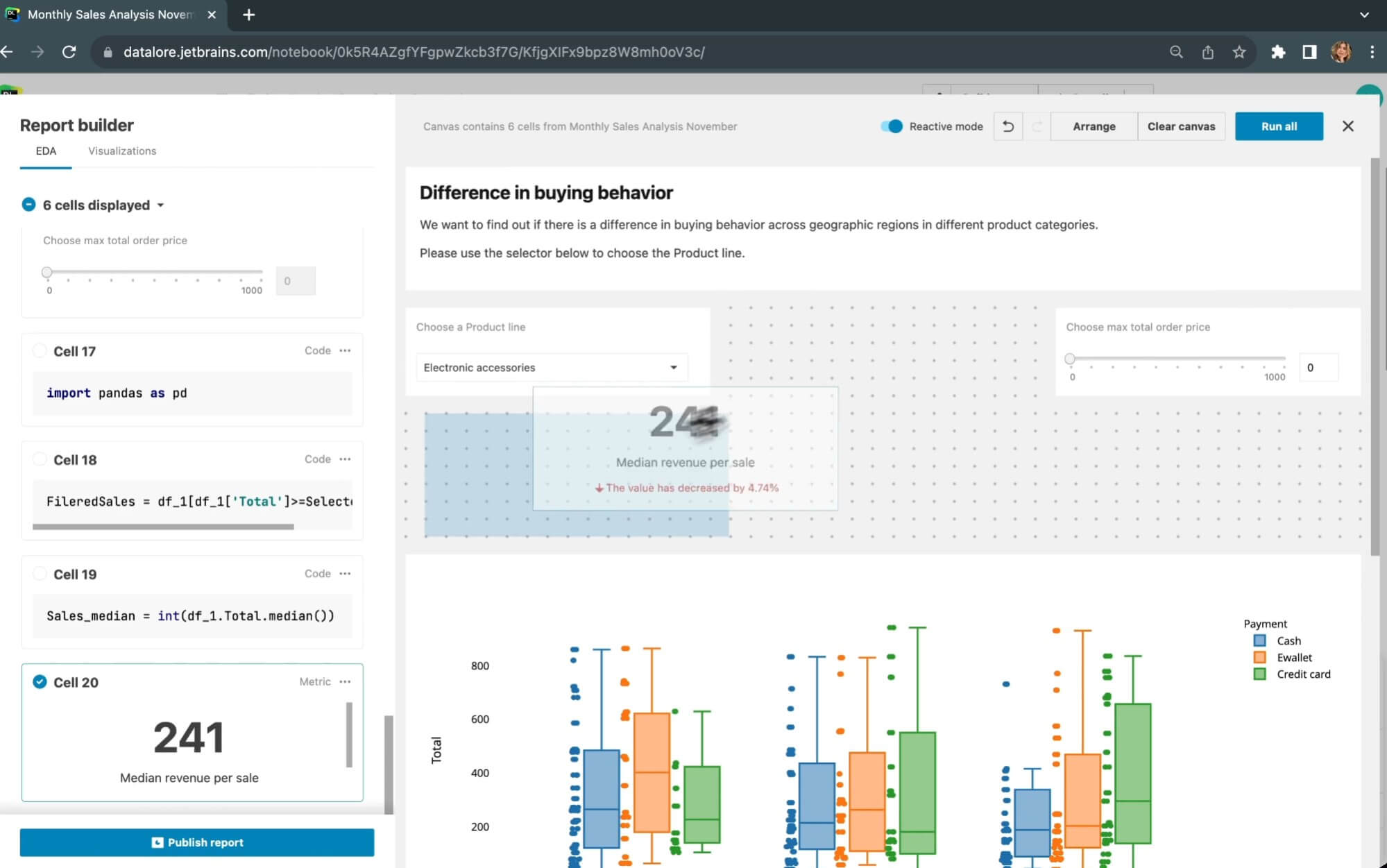Click the Arrange button
The width and height of the screenshot is (1387, 868).
tap(1094, 126)
